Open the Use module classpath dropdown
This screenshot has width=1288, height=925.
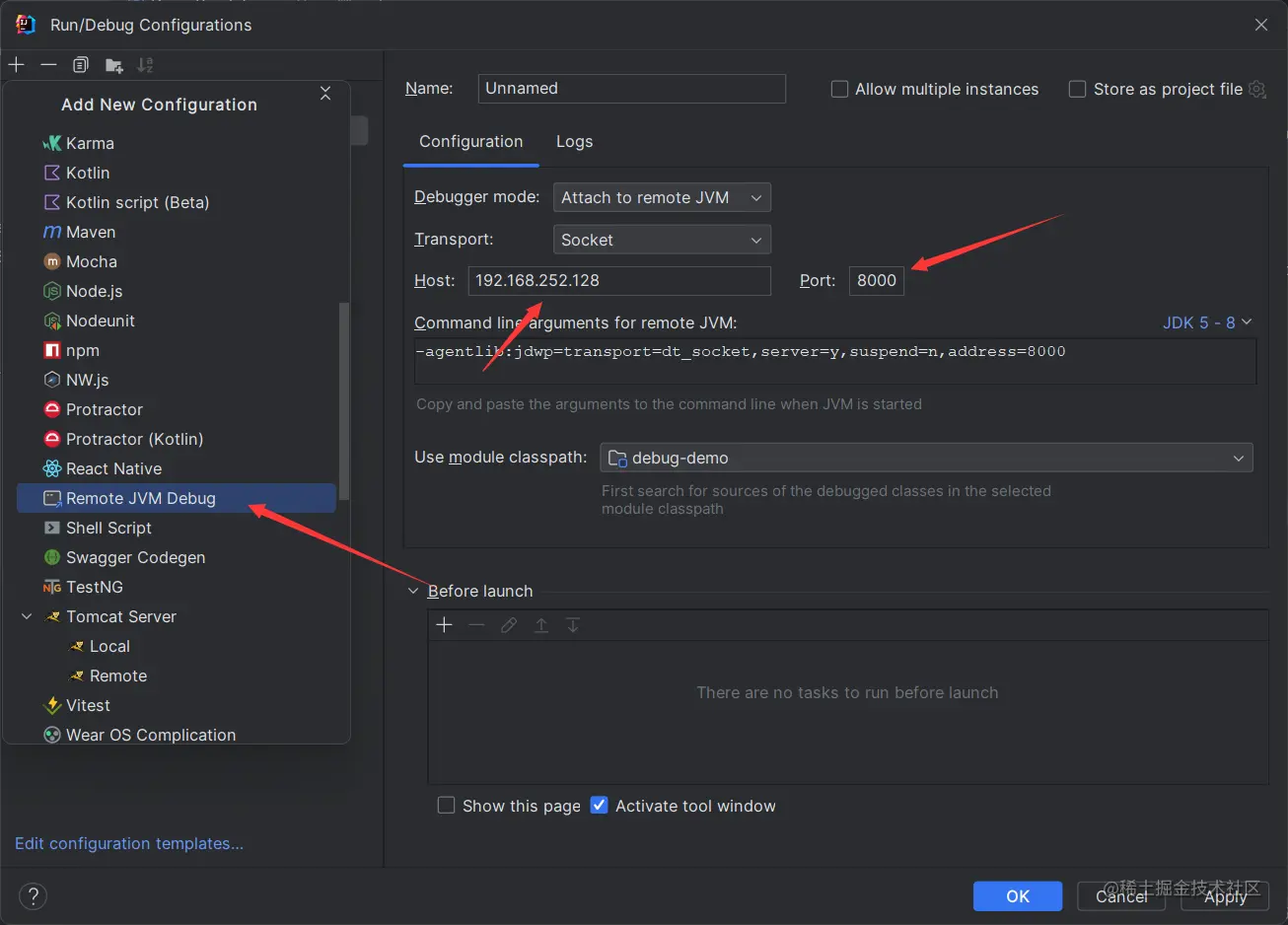pyautogui.click(x=926, y=458)
